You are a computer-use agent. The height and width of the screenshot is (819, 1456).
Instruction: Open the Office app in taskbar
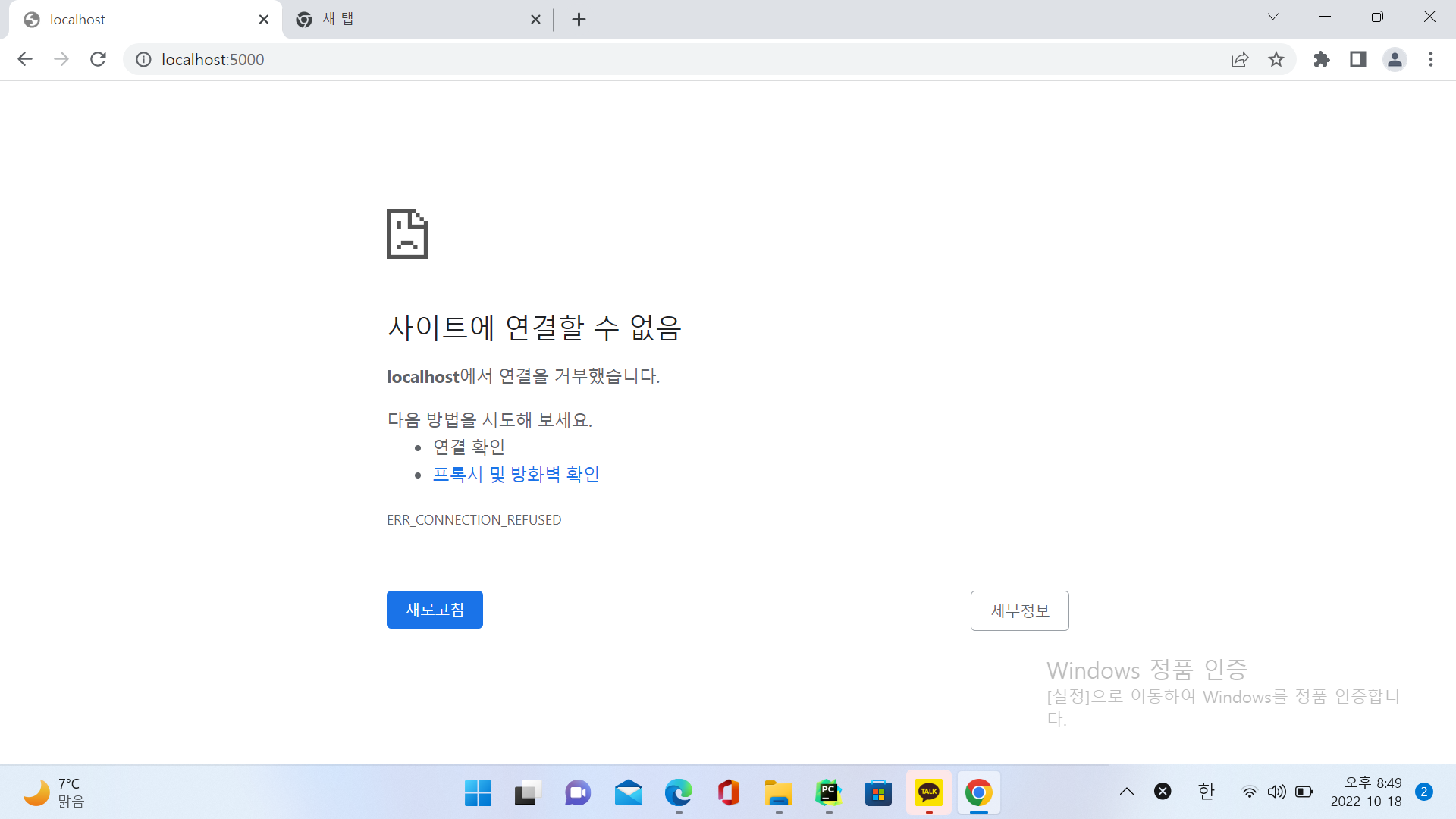click(x=728, y=793)
